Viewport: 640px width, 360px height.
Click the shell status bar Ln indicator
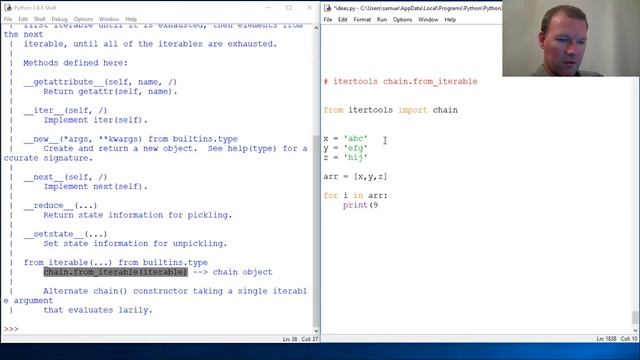[x=290, y=339]
